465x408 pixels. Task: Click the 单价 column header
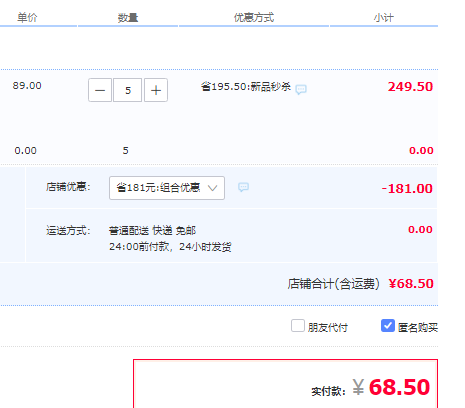coord(27,17)
